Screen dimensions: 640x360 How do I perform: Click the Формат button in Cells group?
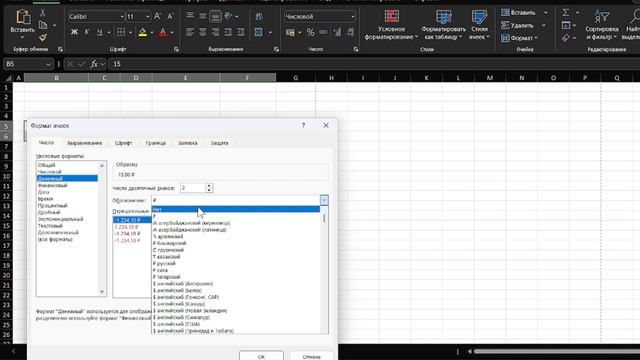(520, 38)
